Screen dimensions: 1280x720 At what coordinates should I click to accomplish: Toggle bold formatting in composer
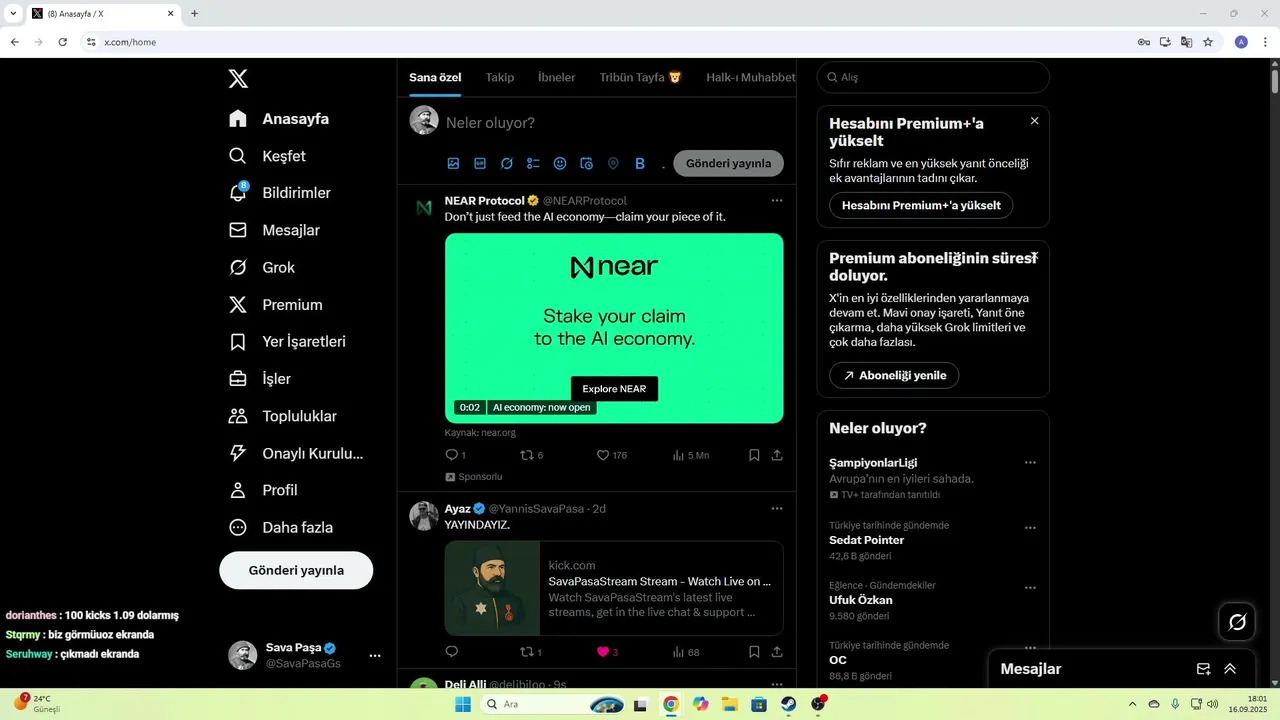tap(640, 163)
